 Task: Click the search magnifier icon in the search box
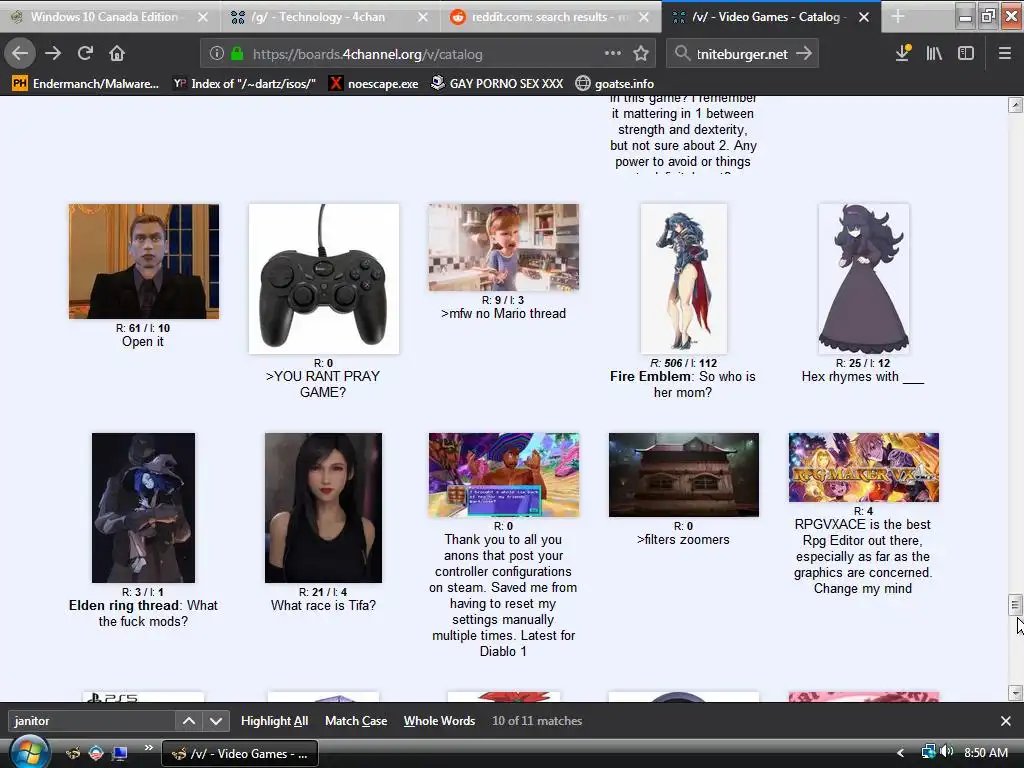[x=682, y=54]
